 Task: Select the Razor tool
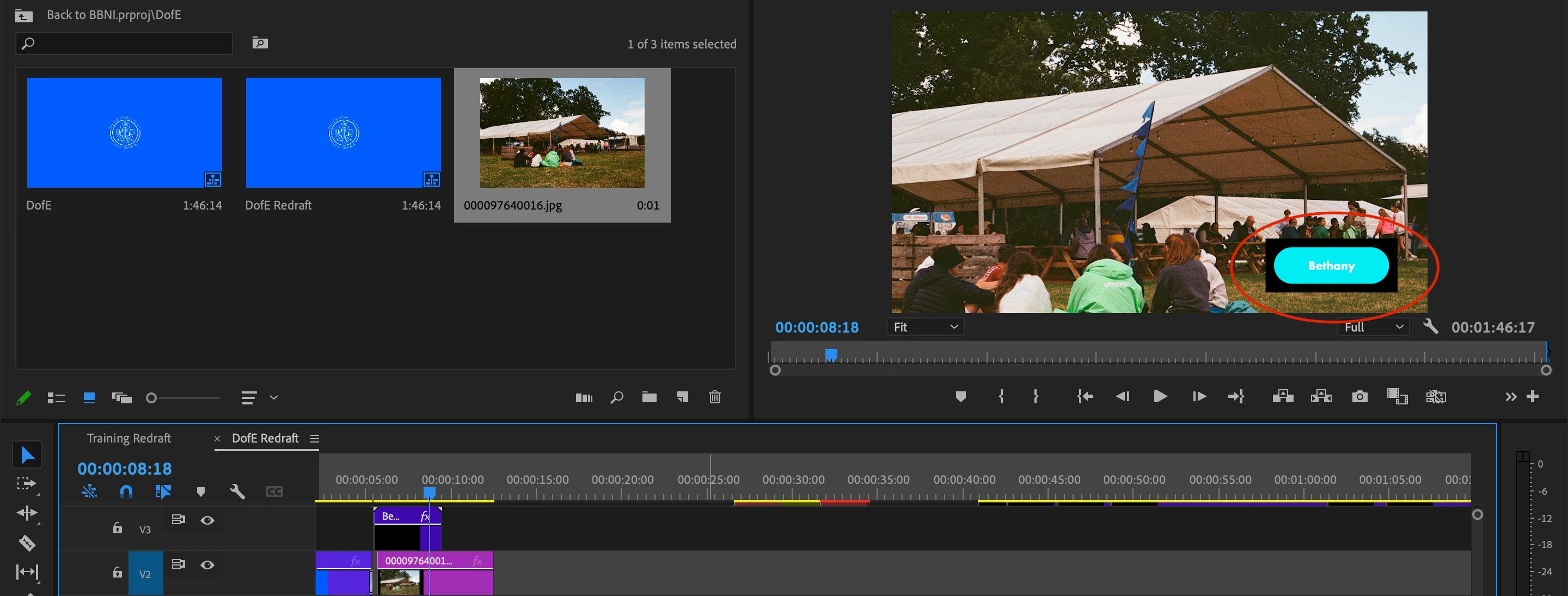click(27, 543)
